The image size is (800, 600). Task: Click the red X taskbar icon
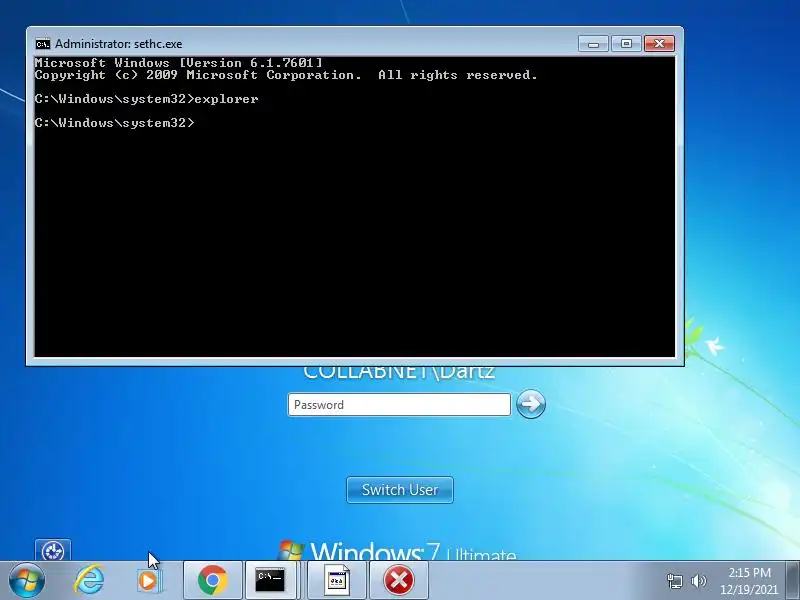click(398, 581)
